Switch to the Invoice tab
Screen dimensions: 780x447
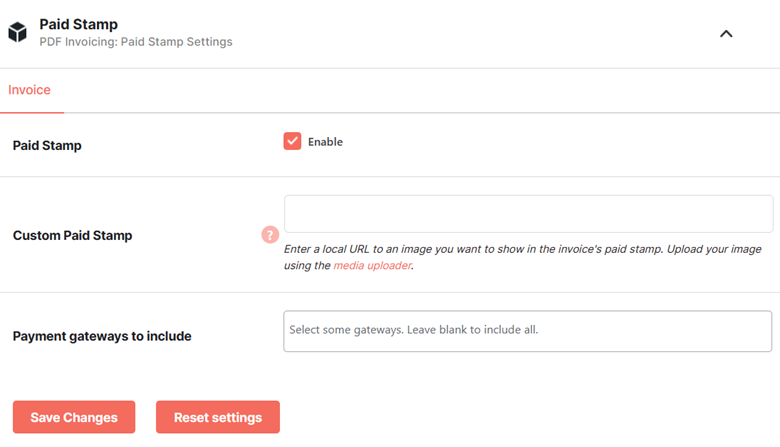pyautogui.click(x=29, y=90)
